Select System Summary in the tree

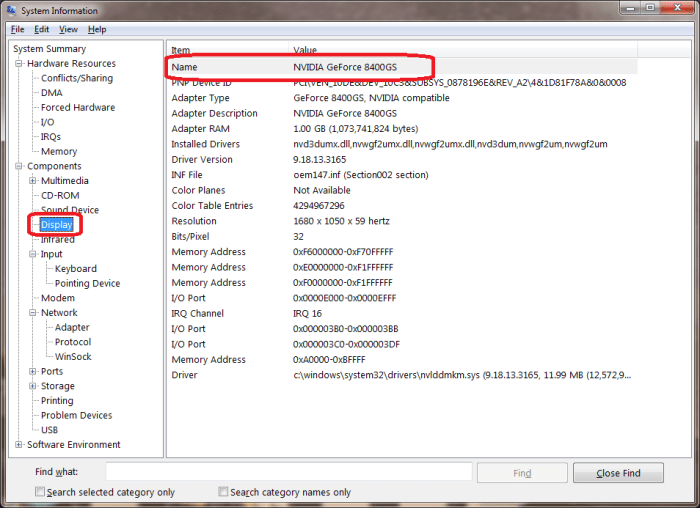(50, 49)
